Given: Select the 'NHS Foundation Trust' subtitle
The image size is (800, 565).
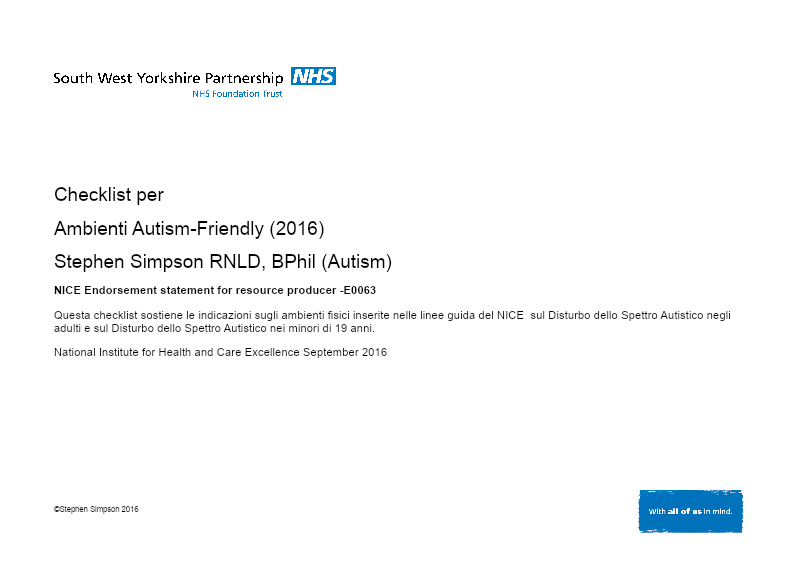Looking at the screenshot, I should coord(237,94).
